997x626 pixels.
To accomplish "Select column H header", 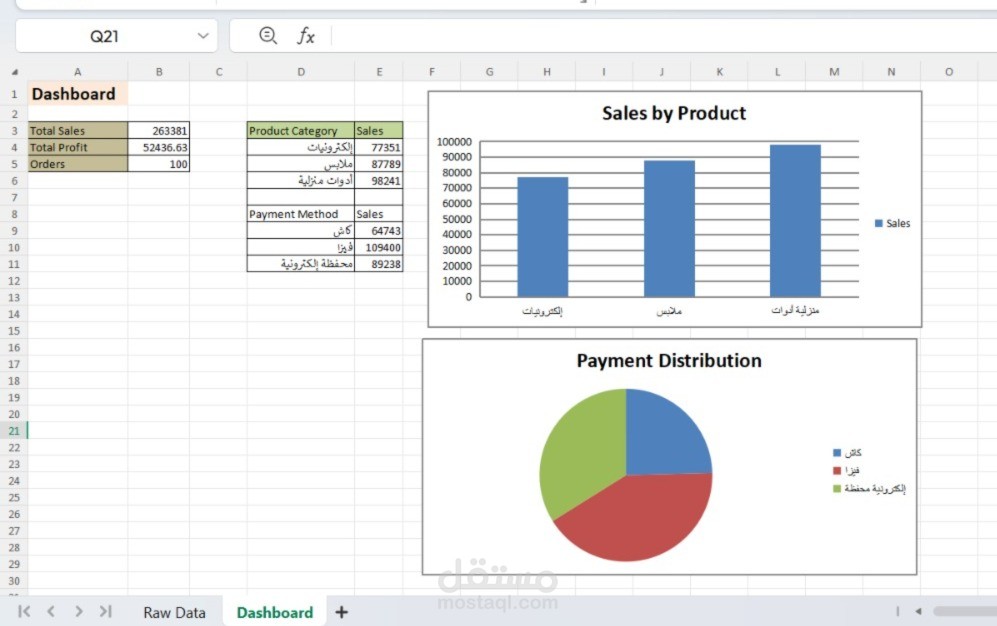I will pyautogui.click(x=547, y=72).
